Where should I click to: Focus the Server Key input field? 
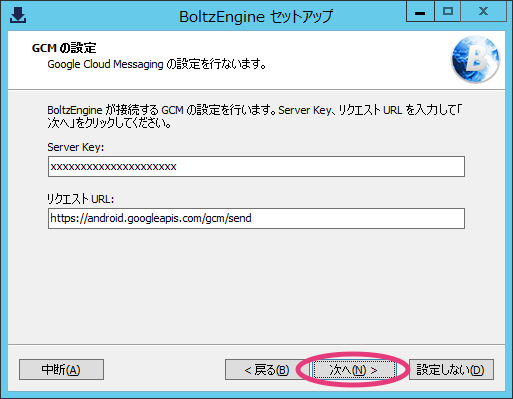click(x=256, y=166)
